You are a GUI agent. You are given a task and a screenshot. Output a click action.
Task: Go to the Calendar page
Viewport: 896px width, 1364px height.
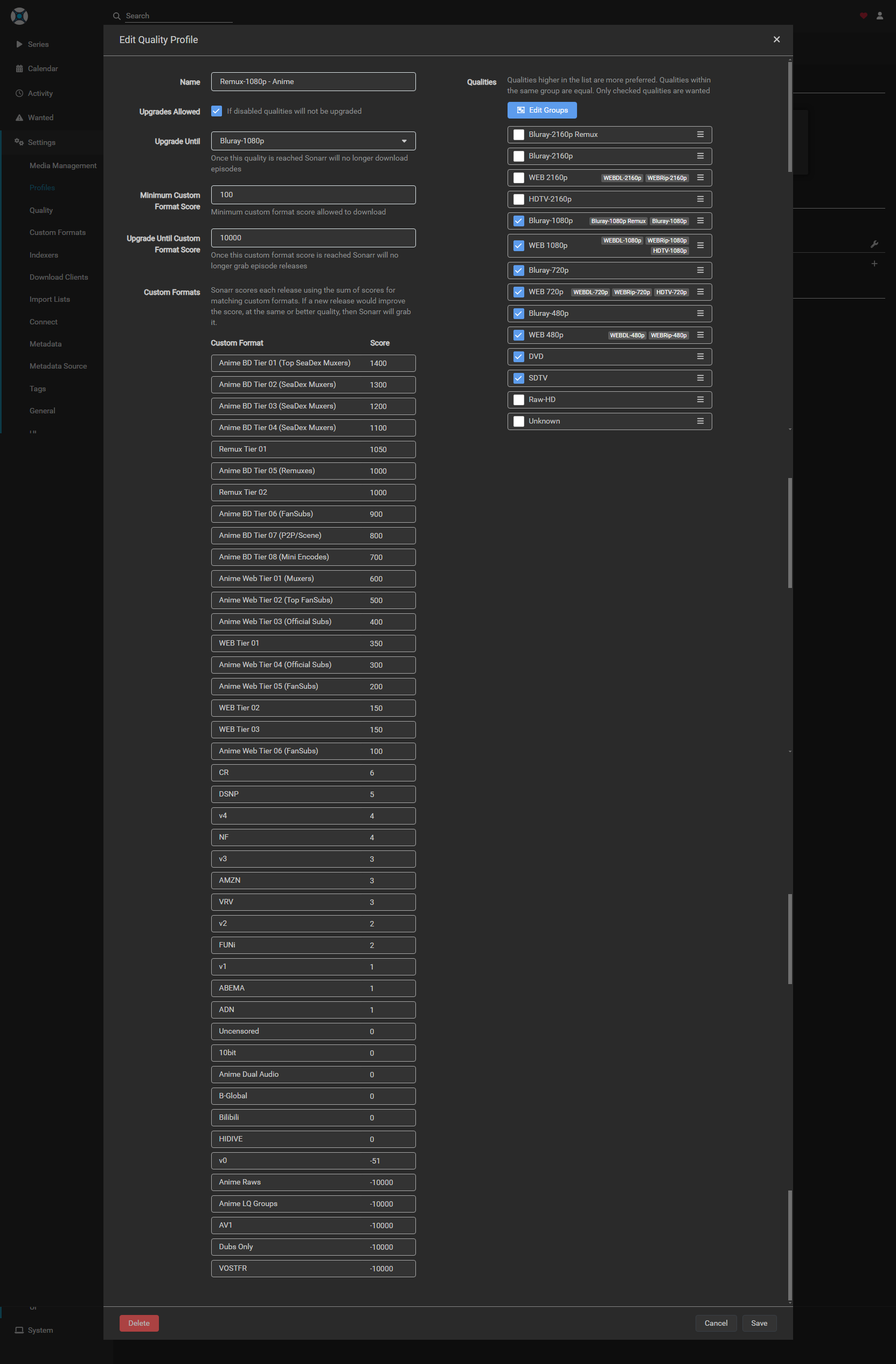pos(43,69)
